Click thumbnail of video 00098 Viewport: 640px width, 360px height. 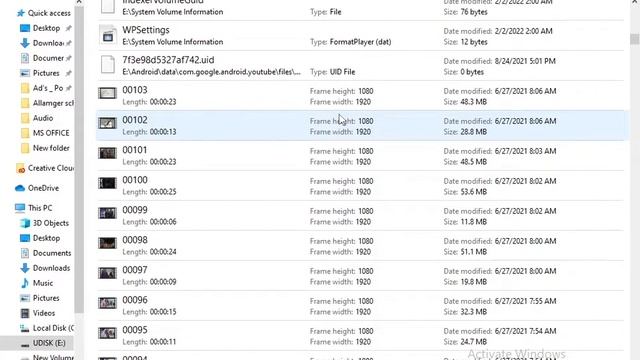pyautogui.click(x=107, y=243)
